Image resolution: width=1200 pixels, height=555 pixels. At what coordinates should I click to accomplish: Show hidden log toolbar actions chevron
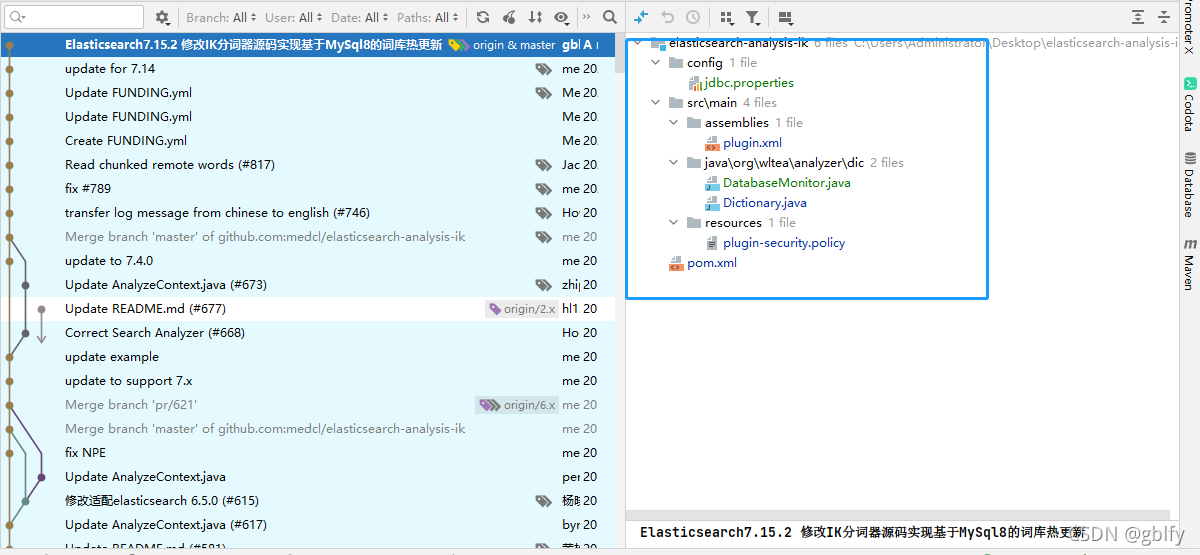click(586, 17)
